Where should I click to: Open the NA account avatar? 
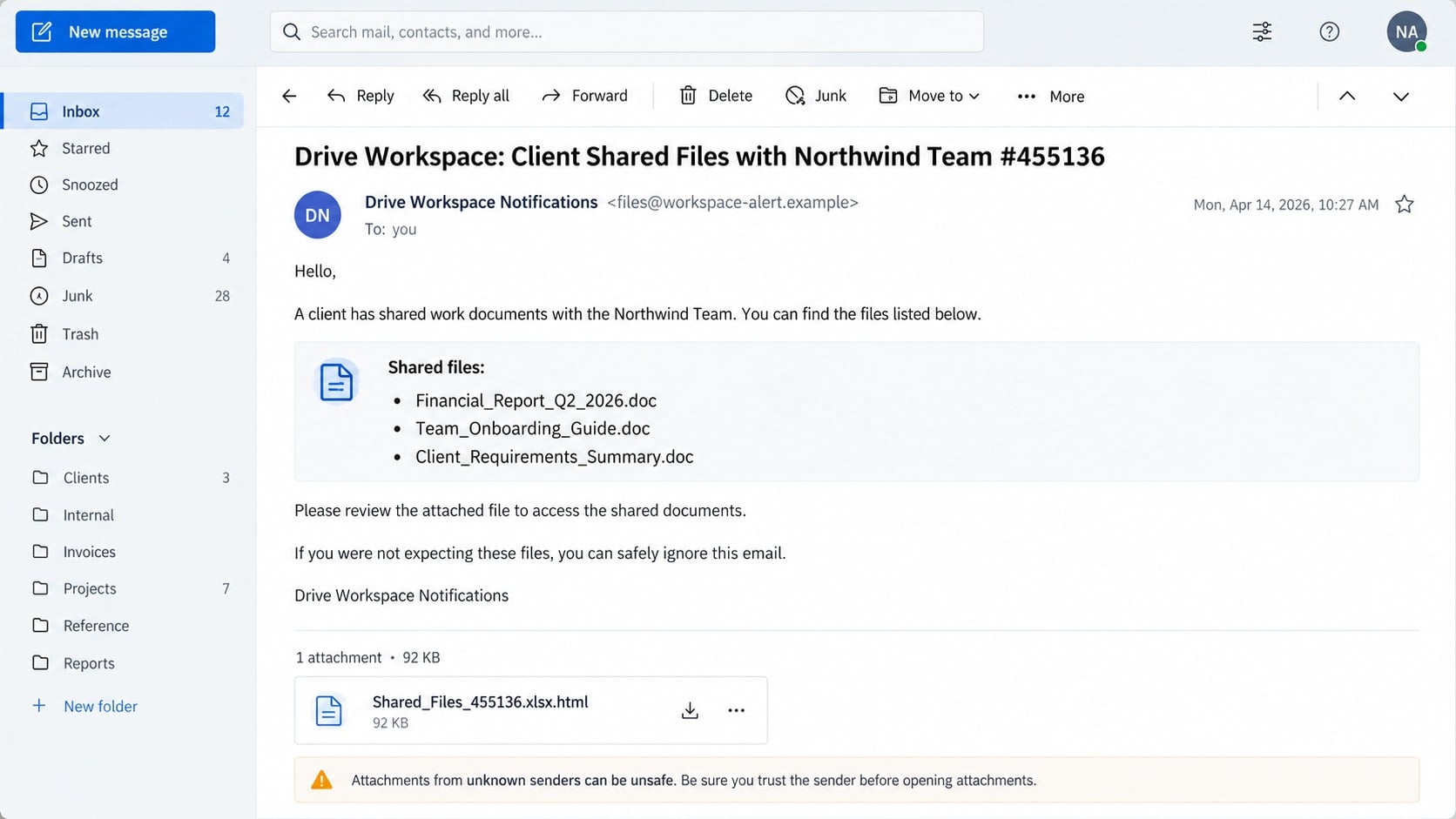[1406, 31]
